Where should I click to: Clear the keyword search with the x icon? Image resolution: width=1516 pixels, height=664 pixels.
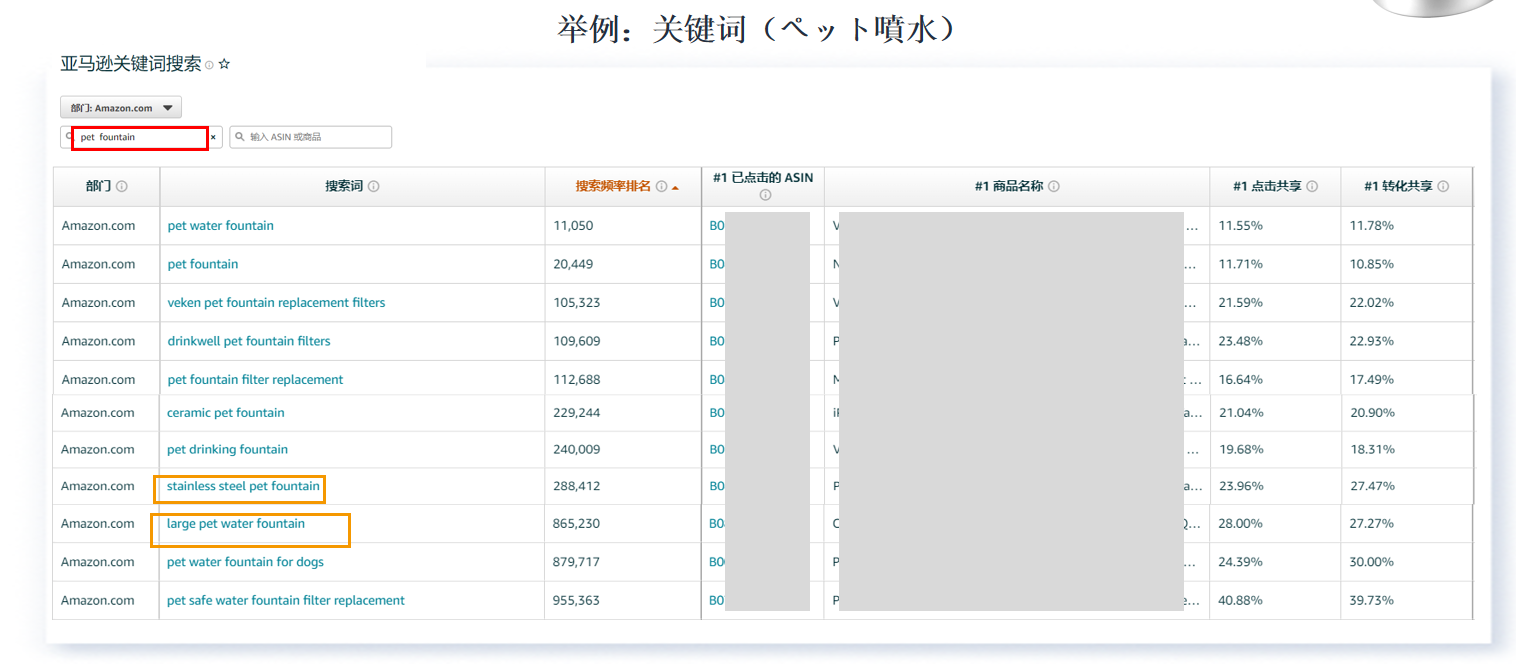(x=213, y=137)
